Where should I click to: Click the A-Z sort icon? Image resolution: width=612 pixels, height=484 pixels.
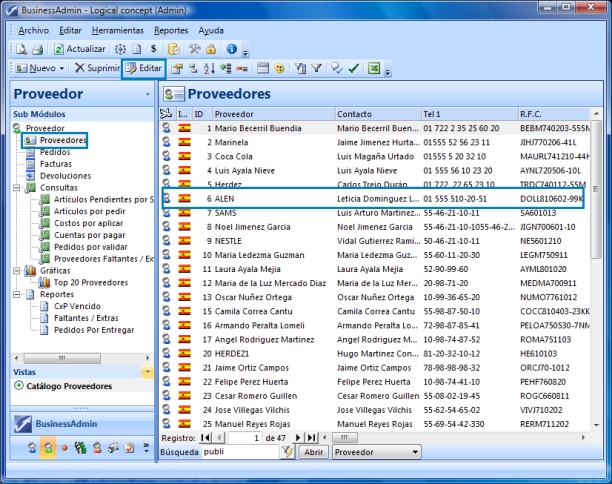[208, 68]
